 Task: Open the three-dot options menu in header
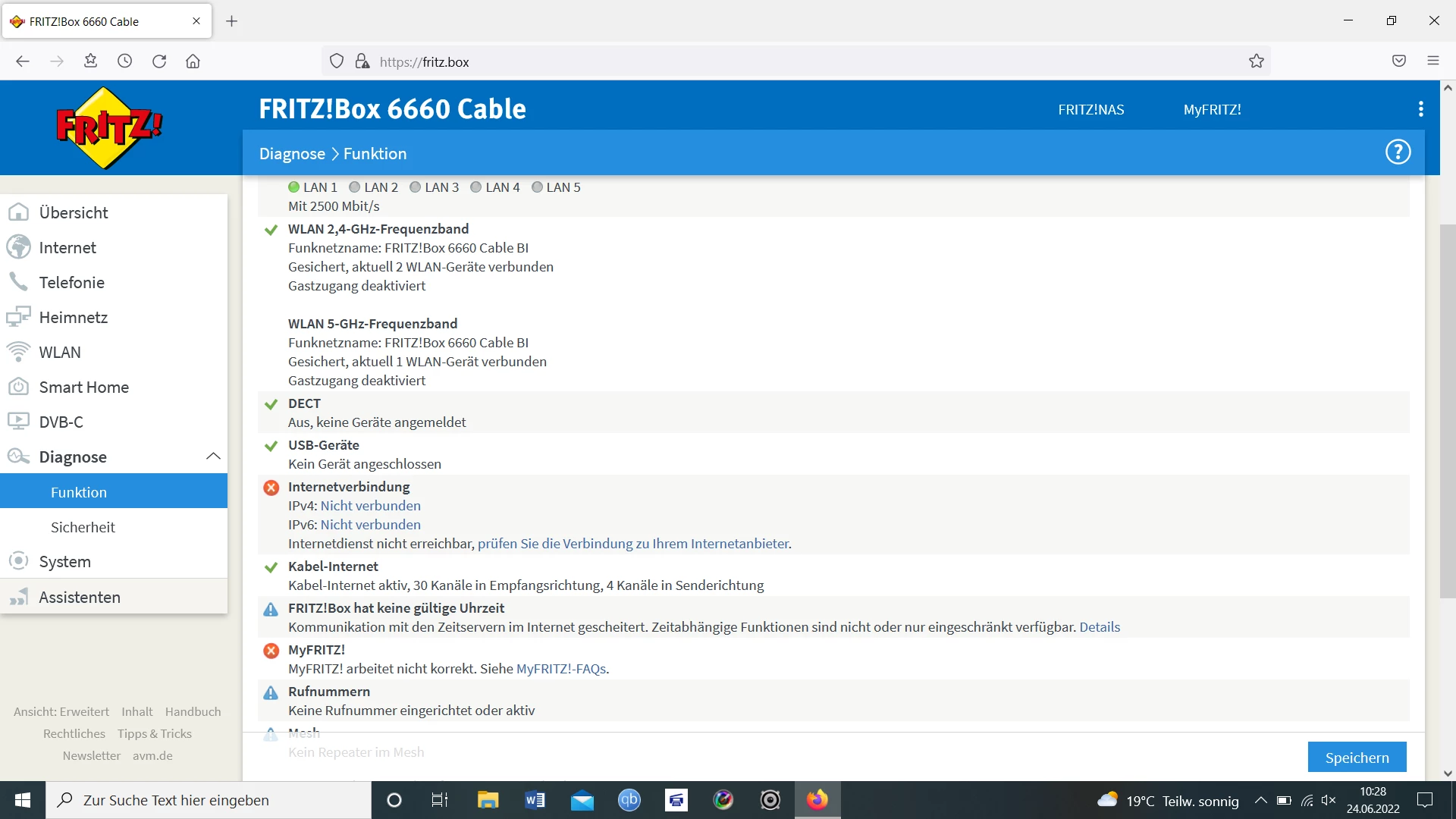pyautogui.click(x=1420, y=109)
